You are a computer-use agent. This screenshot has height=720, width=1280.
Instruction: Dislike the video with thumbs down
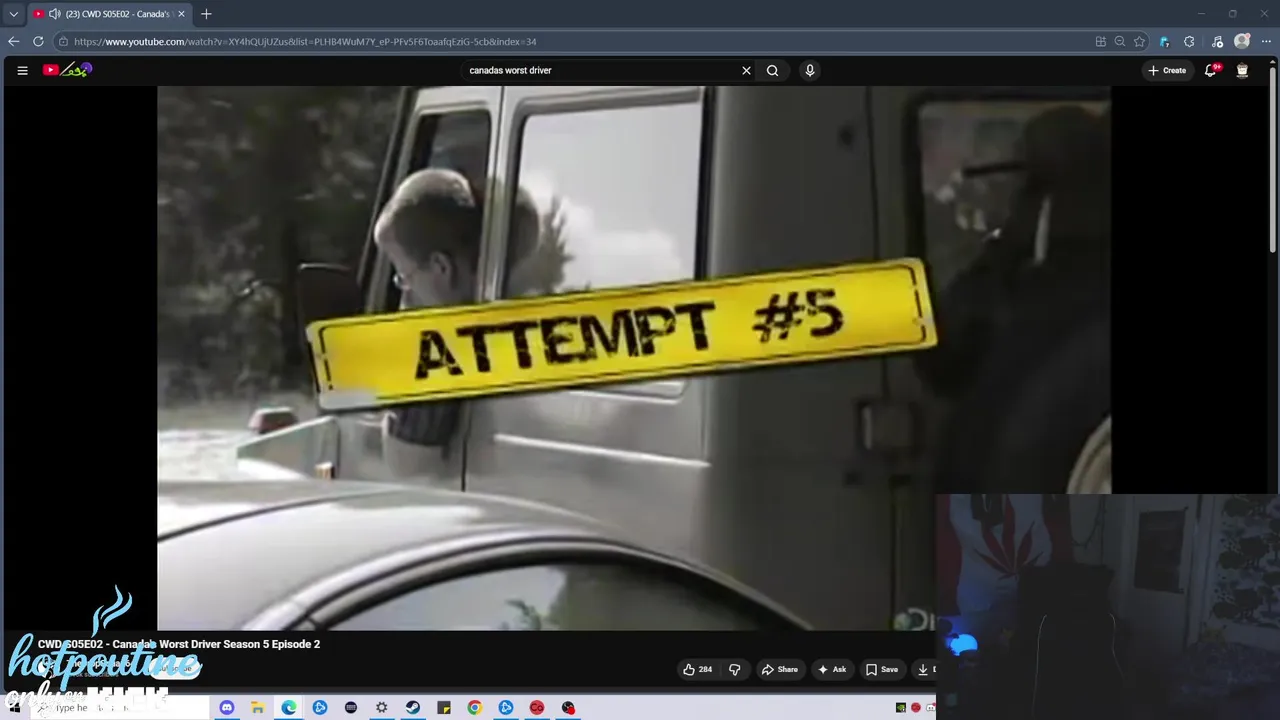tap(734, 669)
